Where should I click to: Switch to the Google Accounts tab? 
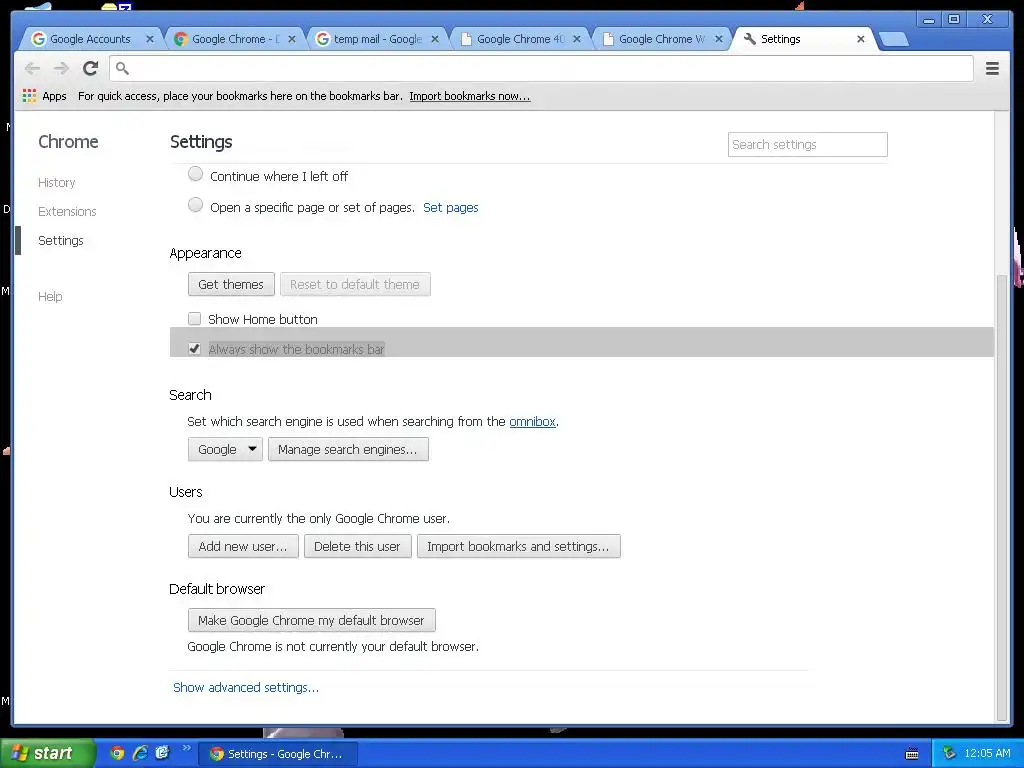(90, 39)
